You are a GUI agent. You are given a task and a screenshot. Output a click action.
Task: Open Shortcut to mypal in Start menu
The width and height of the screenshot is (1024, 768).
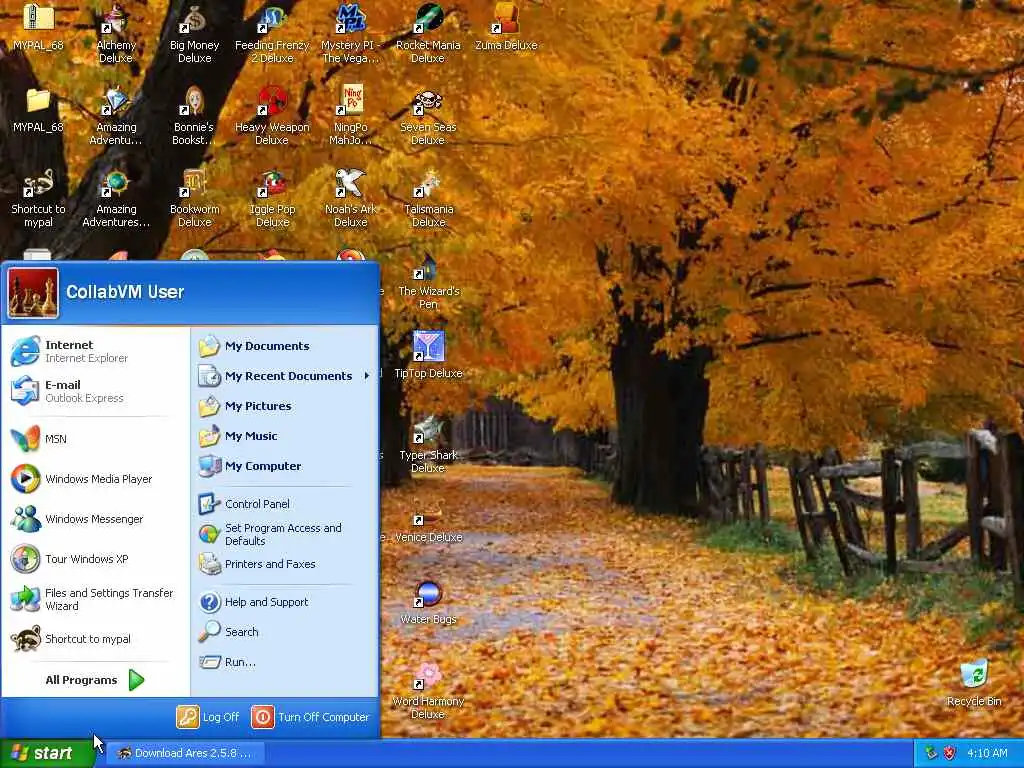tap(95, 639)
